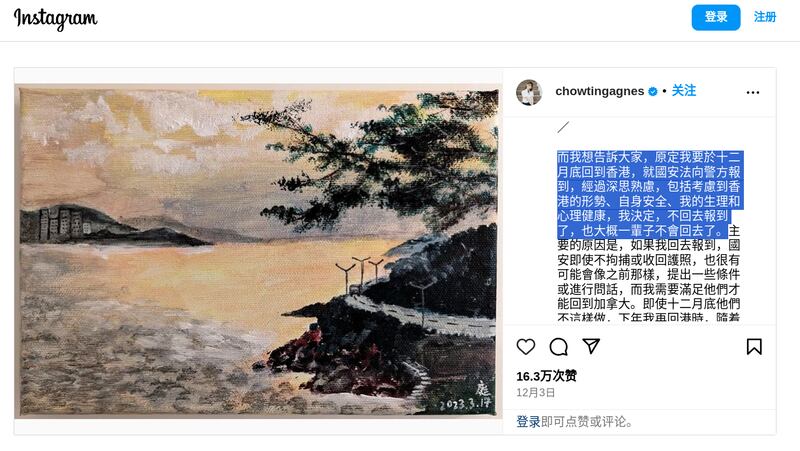
Task: Click the blue 登录 login button
Action: 716,17
